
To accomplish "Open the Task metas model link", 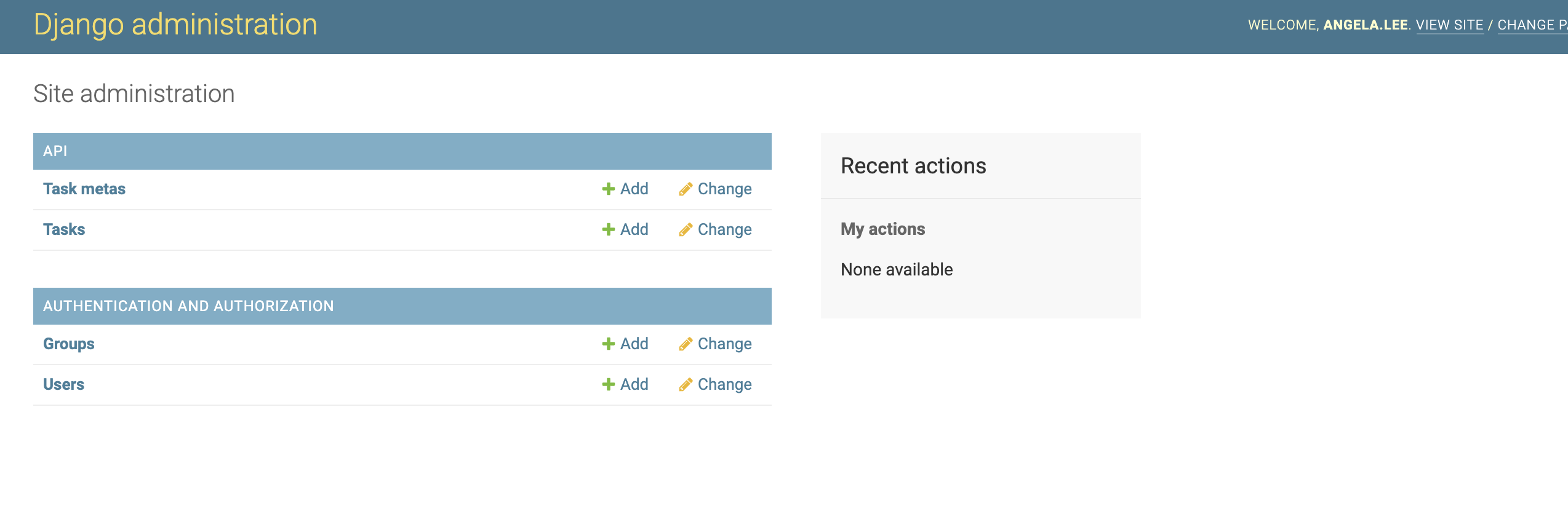I will point(84,189).
